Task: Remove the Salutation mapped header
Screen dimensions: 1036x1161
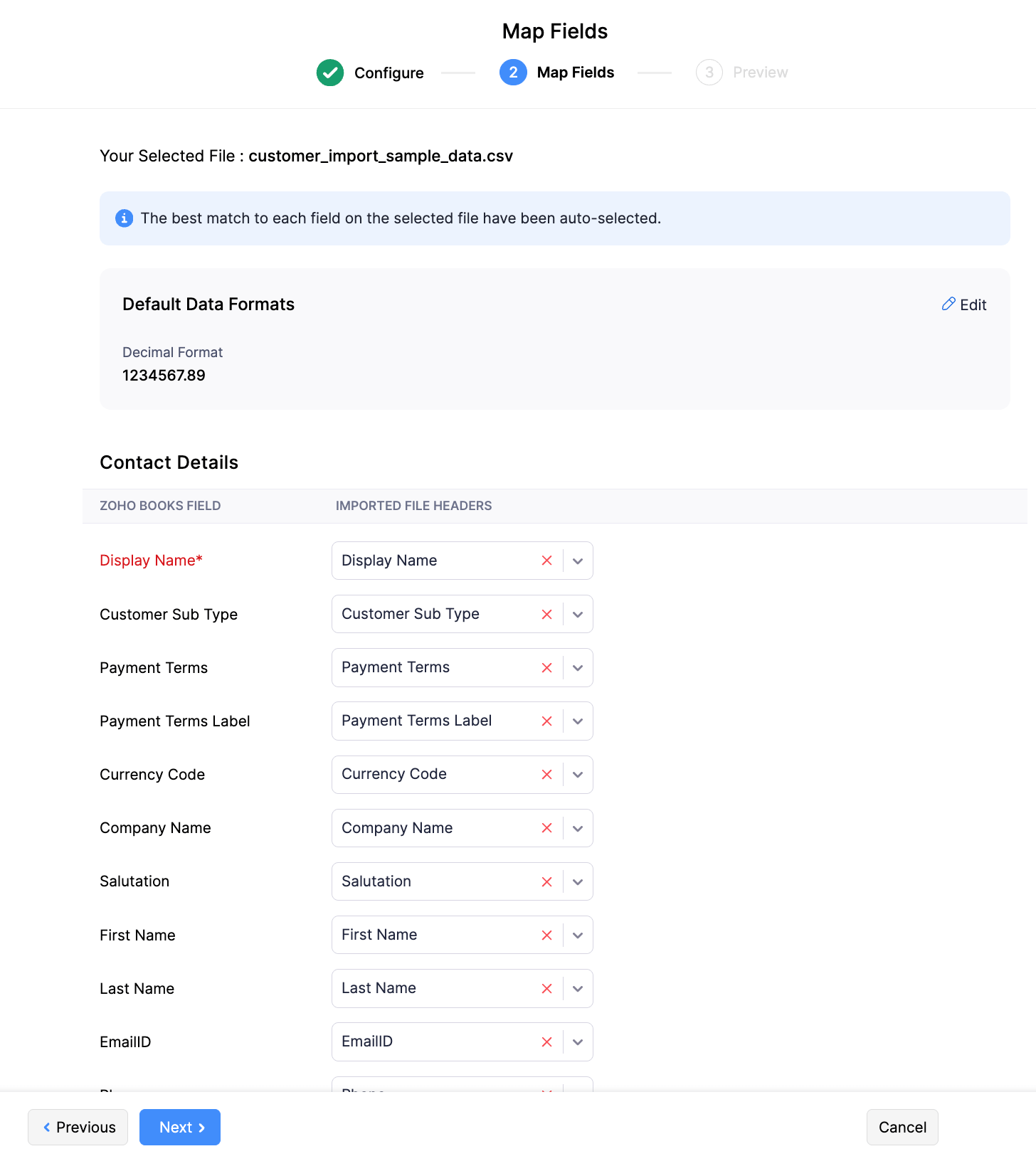Action: 546,882
